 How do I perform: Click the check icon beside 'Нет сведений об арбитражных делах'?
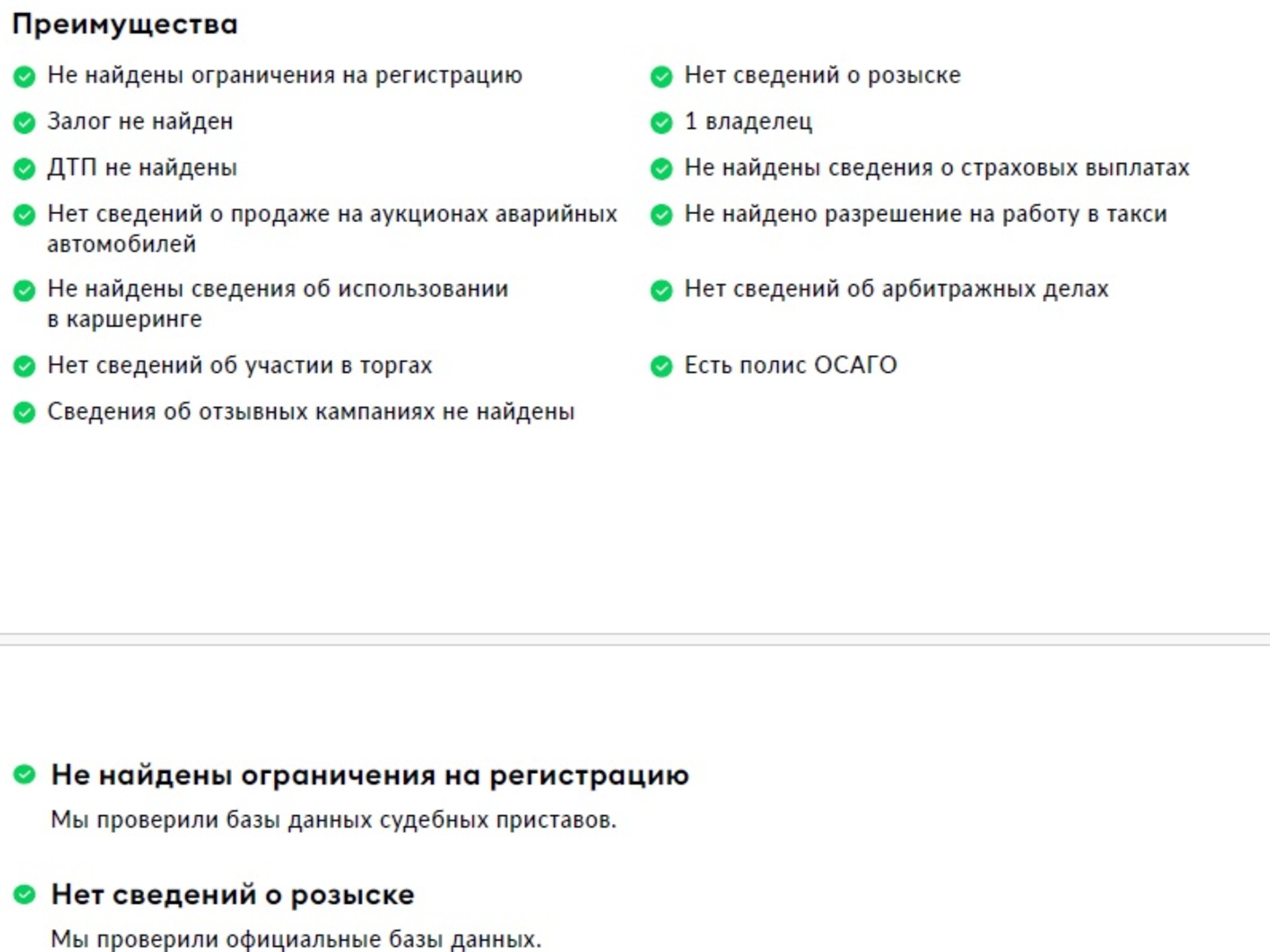coord(661,290)
